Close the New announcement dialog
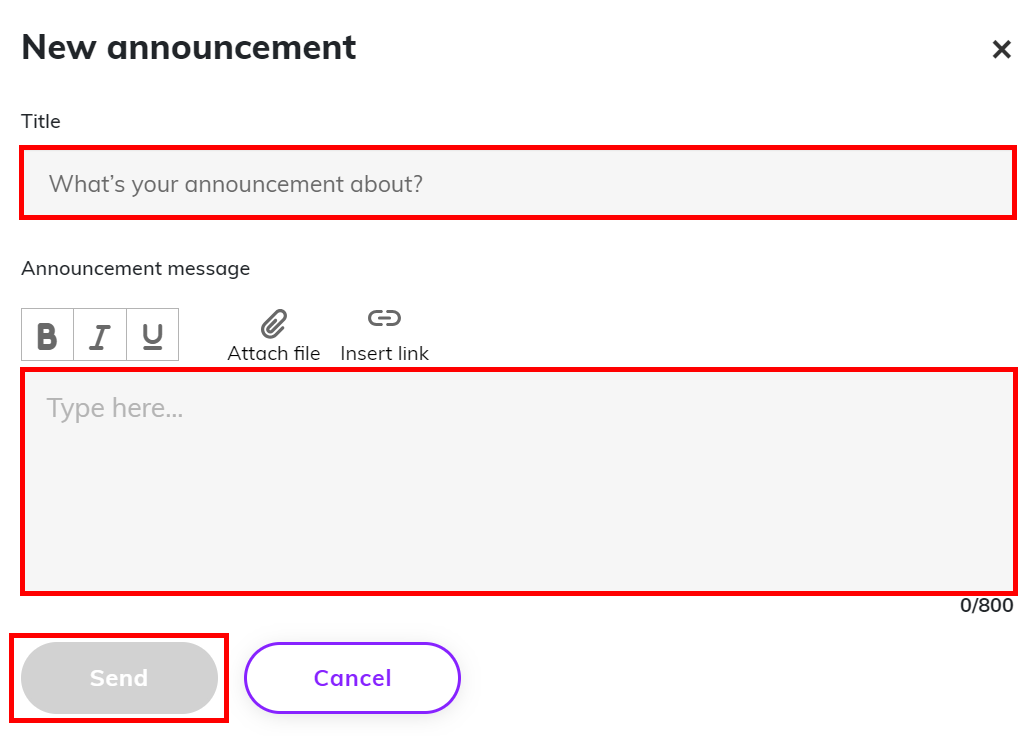 1001,49
